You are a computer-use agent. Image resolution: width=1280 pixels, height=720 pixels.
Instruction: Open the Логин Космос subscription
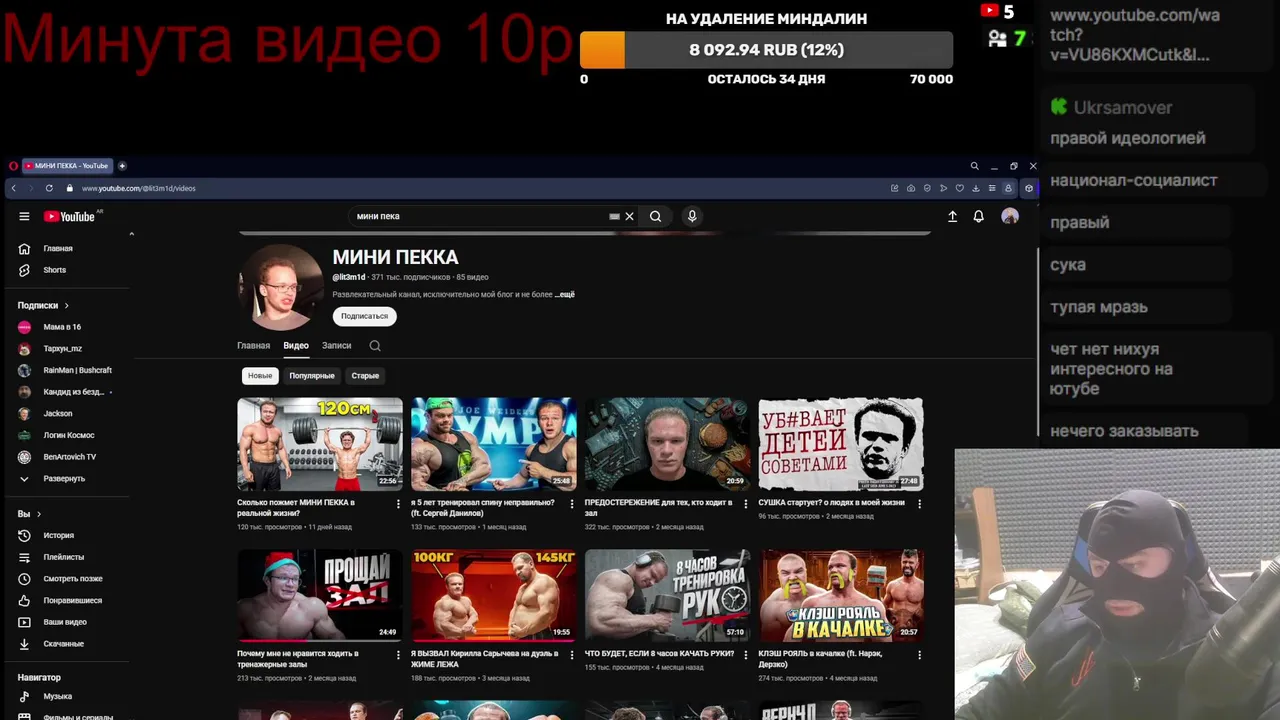click(68, 435)
